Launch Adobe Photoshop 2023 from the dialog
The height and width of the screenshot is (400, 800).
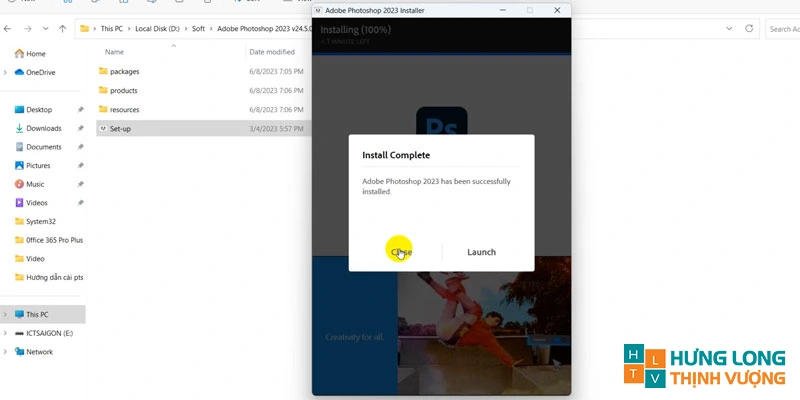[481, 252]
